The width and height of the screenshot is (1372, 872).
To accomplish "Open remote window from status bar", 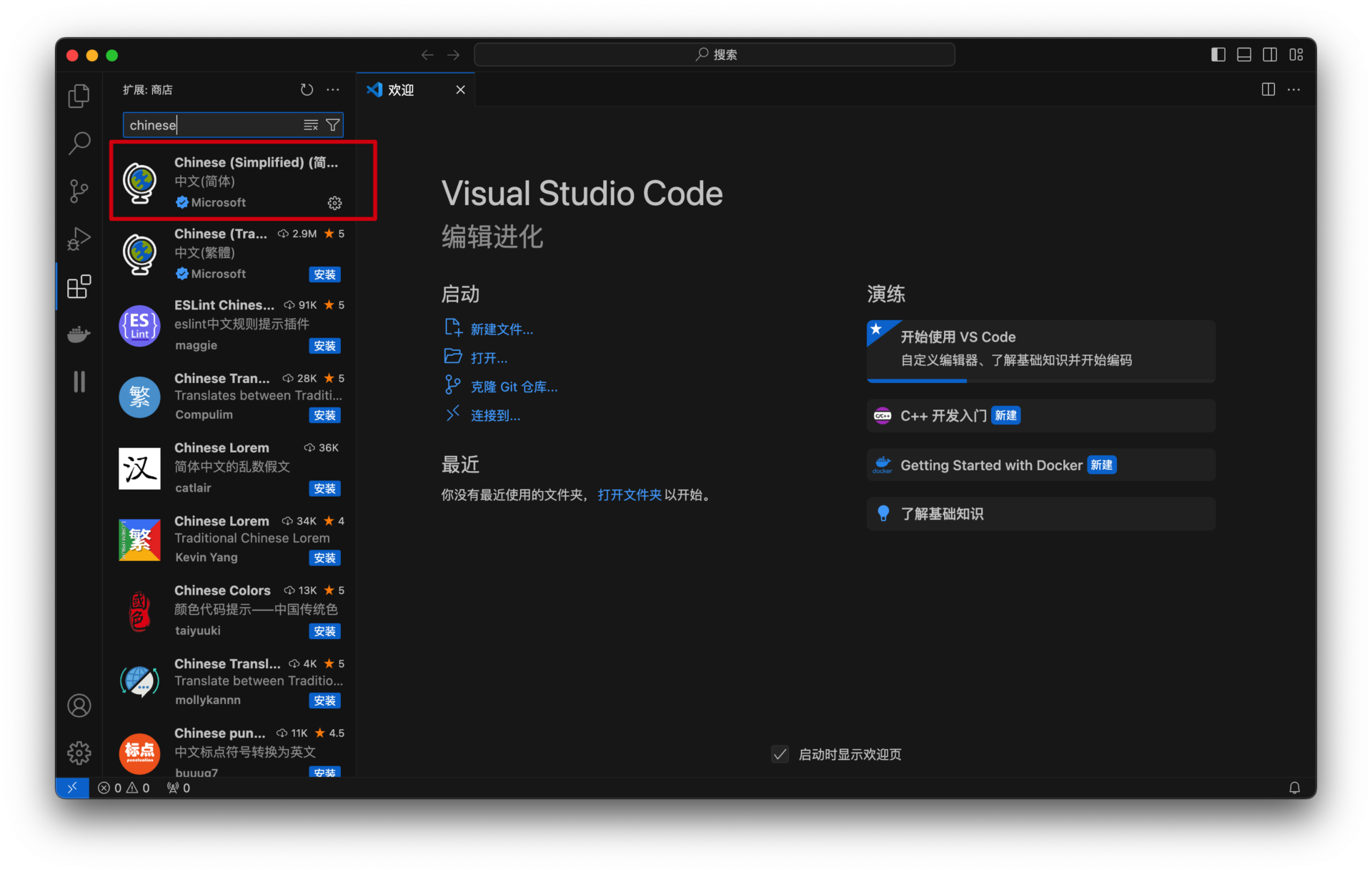I will tap(72, 788).
